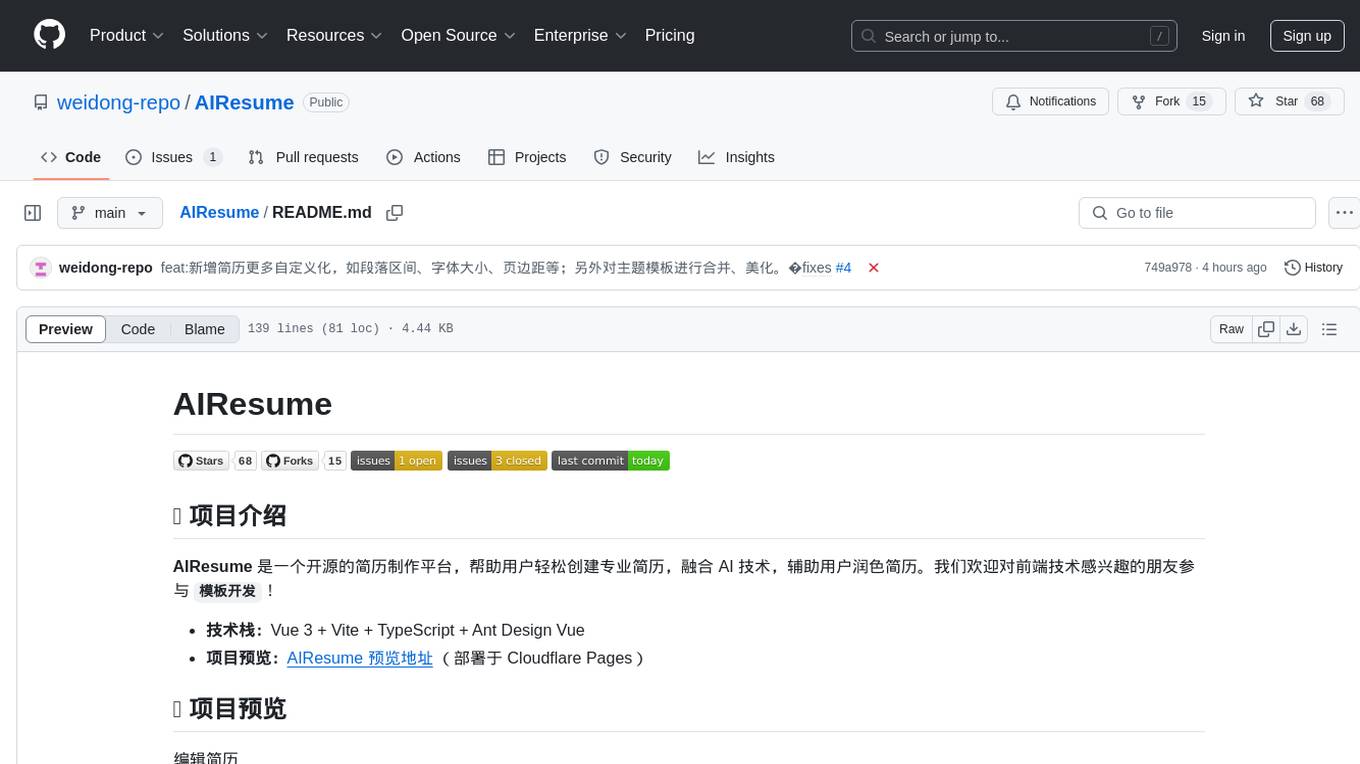Click the AIResume README title heading

point(252,404)
